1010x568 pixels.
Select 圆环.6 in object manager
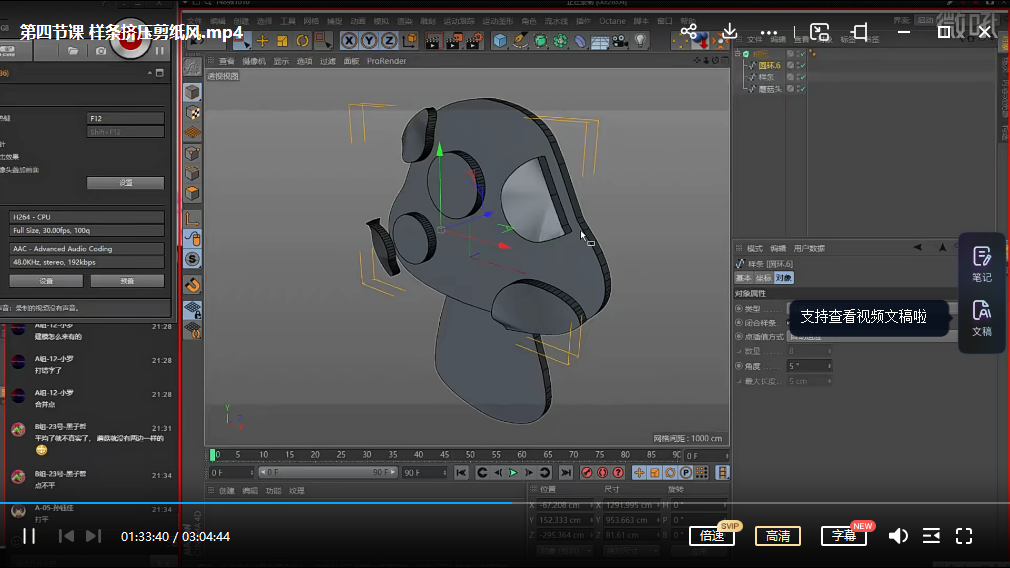click(x=770, y=65)
